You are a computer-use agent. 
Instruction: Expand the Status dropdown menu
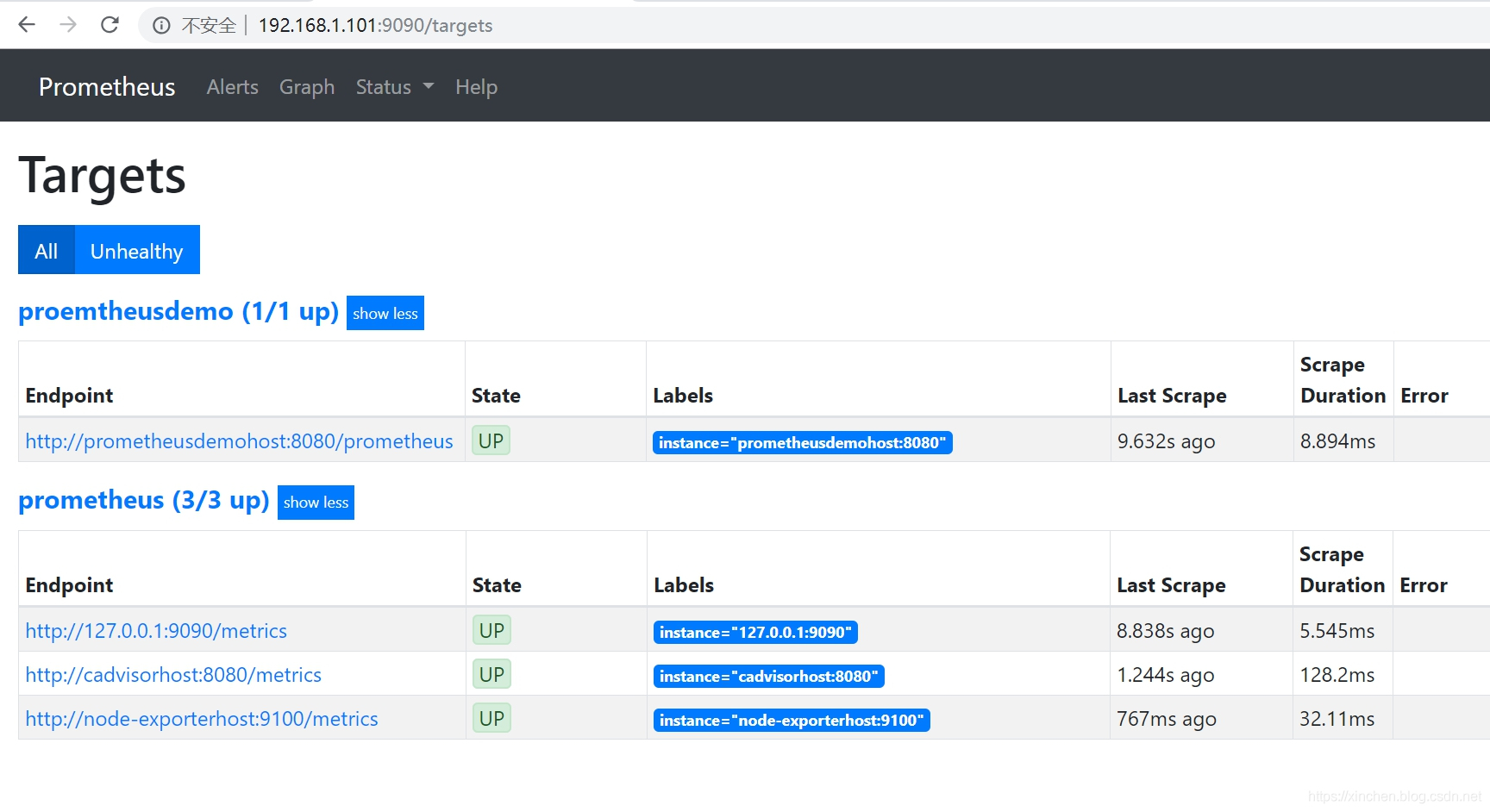tap(395, 87)
